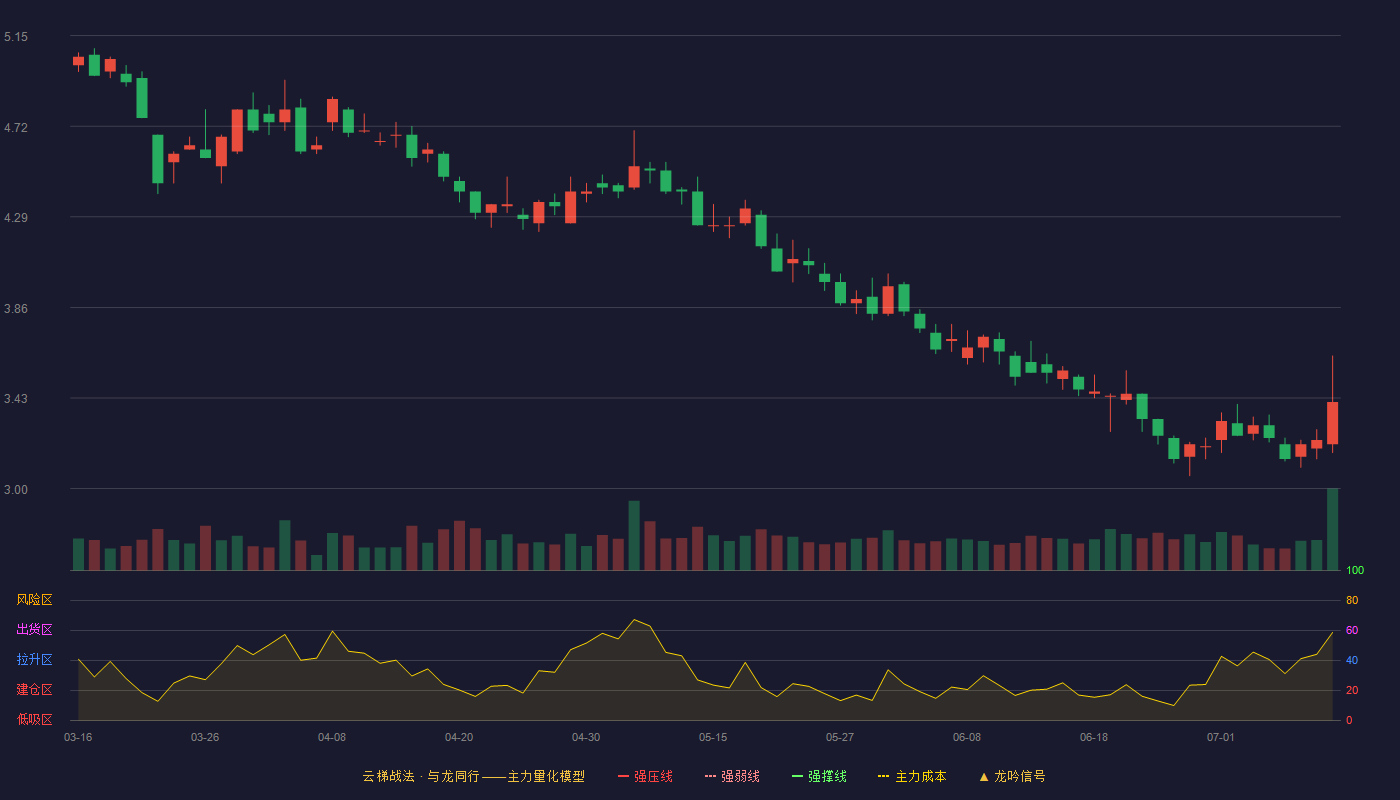Click the 04-30 date label
Screen dimensions: 1400x800
click(586, 737)
